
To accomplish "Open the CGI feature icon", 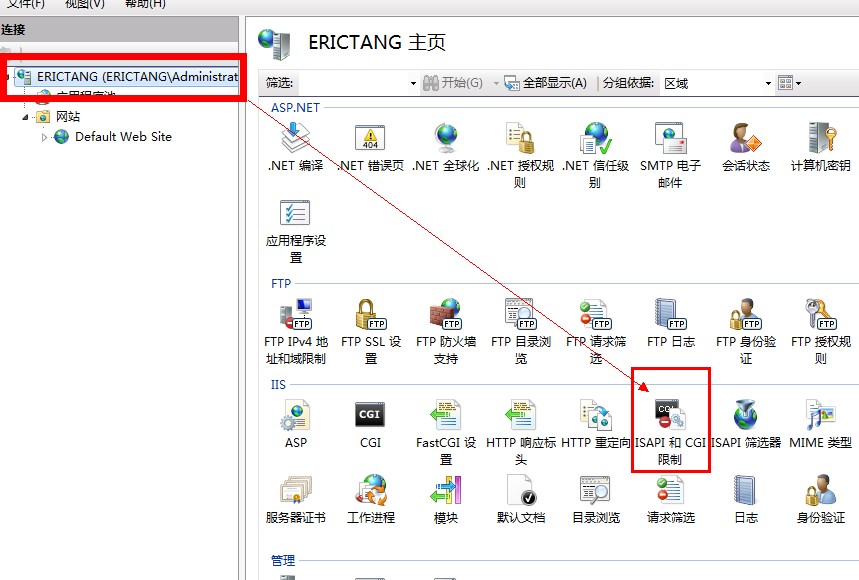I will [370, 424].
